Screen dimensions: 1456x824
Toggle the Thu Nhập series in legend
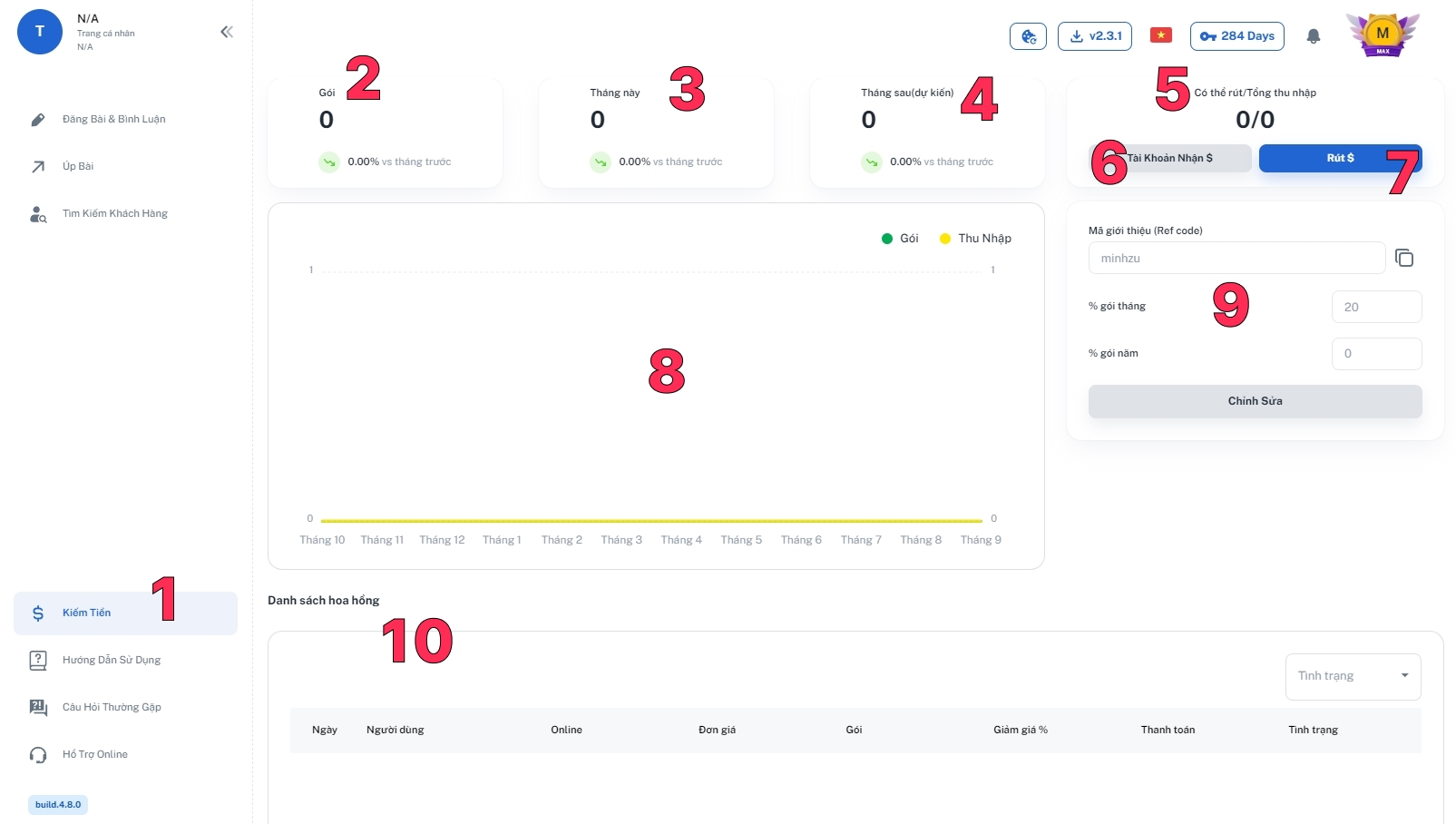point(975,239)
